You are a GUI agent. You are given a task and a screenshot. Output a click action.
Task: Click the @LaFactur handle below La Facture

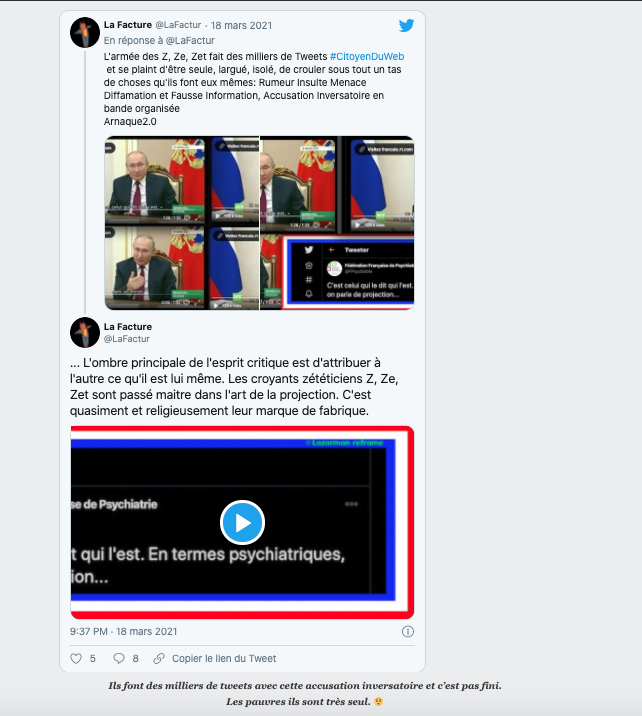tap(126, 339)
